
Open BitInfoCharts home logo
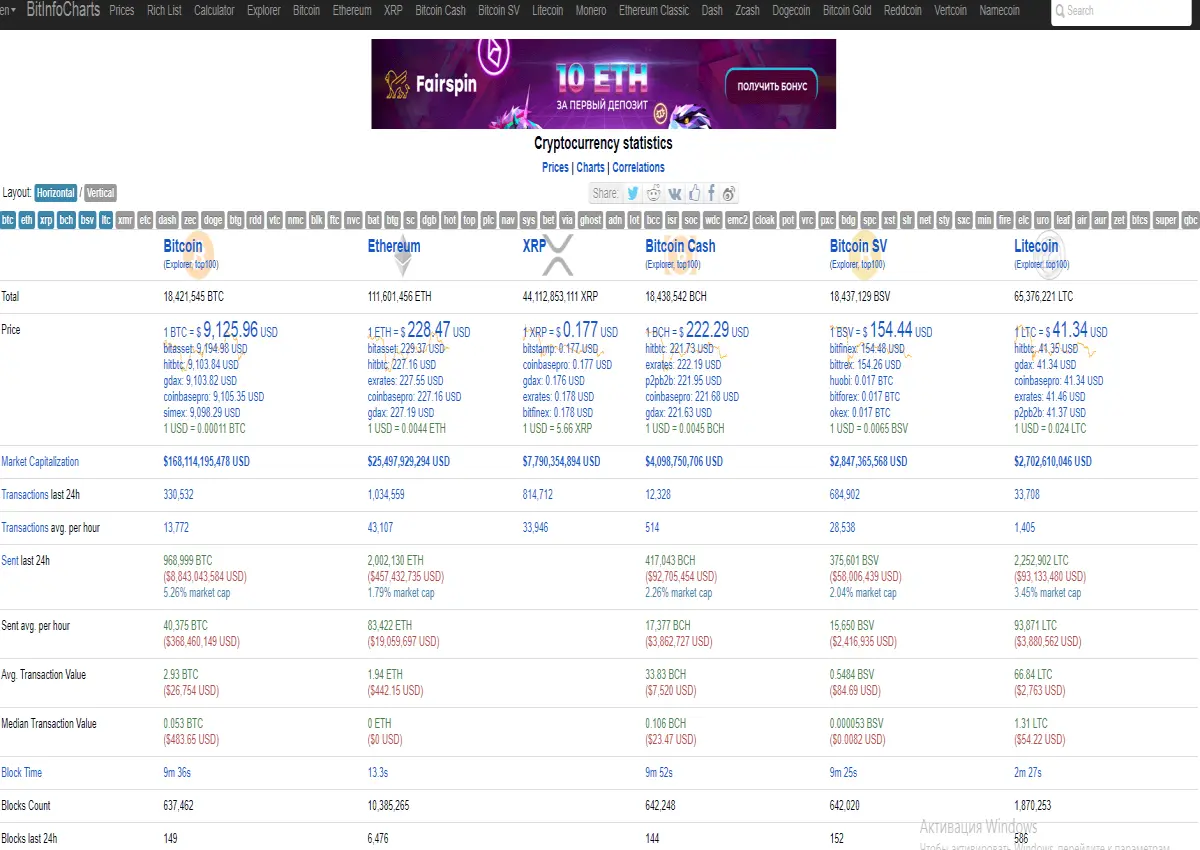(x=63, y=10)
